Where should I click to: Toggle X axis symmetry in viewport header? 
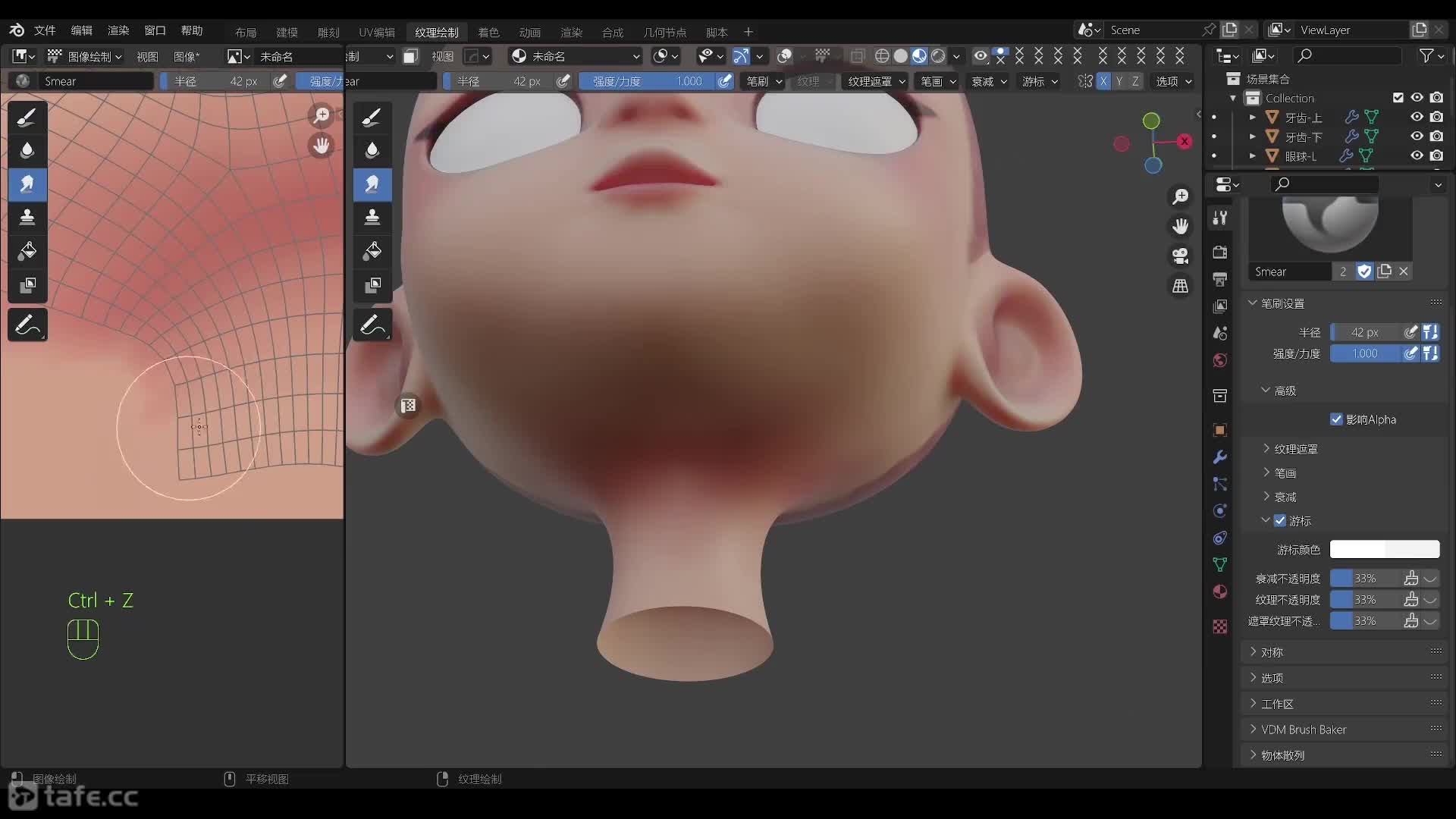pos(1103,81)
